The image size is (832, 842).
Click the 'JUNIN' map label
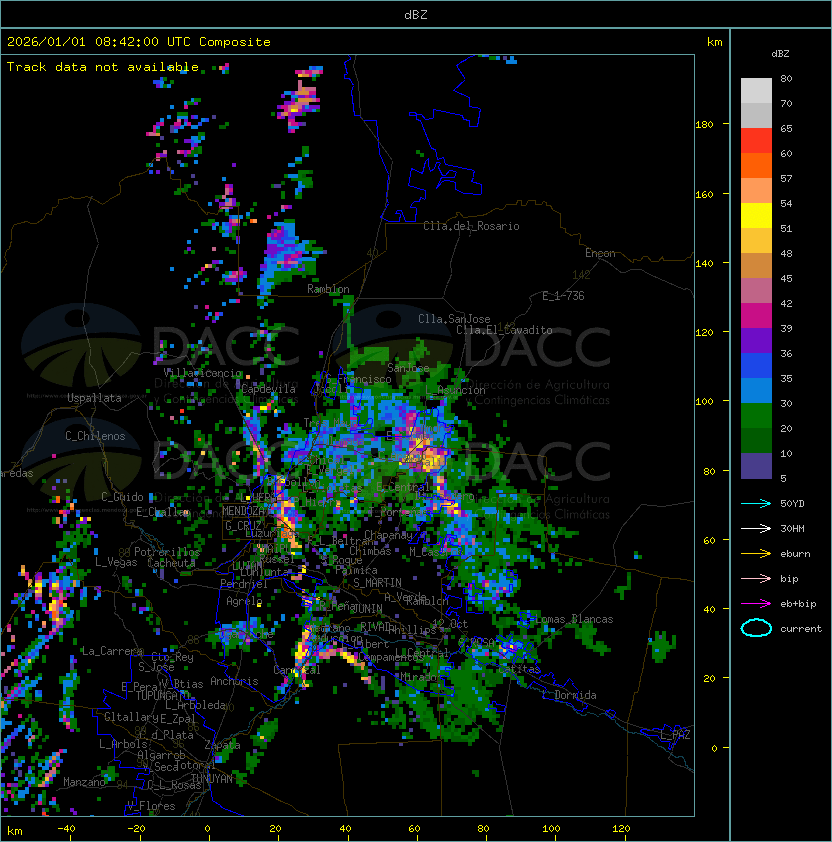(367, 608)
